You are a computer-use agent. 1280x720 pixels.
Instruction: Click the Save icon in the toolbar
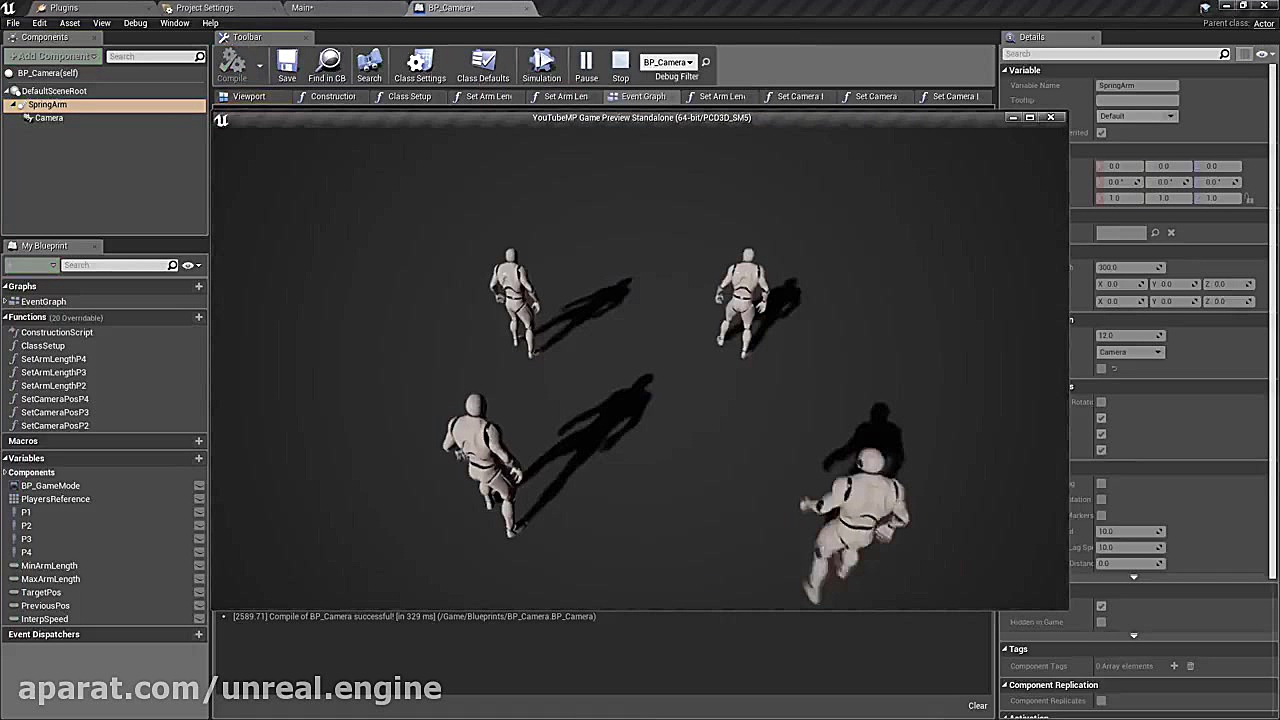[x=287, y=62]
